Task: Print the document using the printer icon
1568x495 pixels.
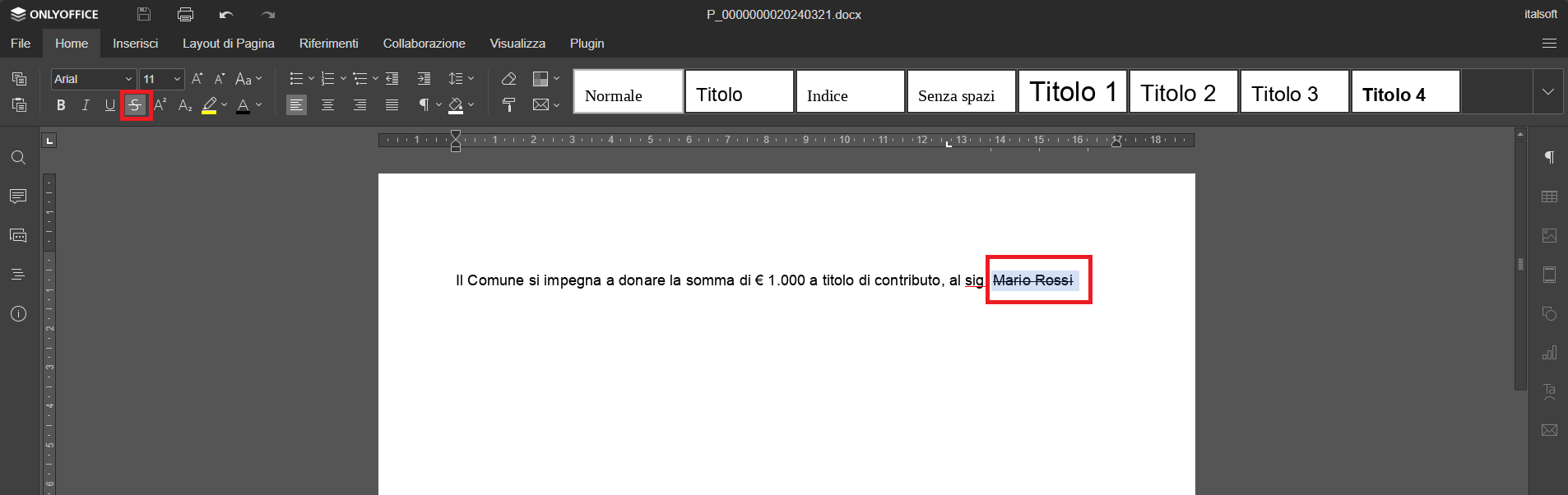Action: 185,14
